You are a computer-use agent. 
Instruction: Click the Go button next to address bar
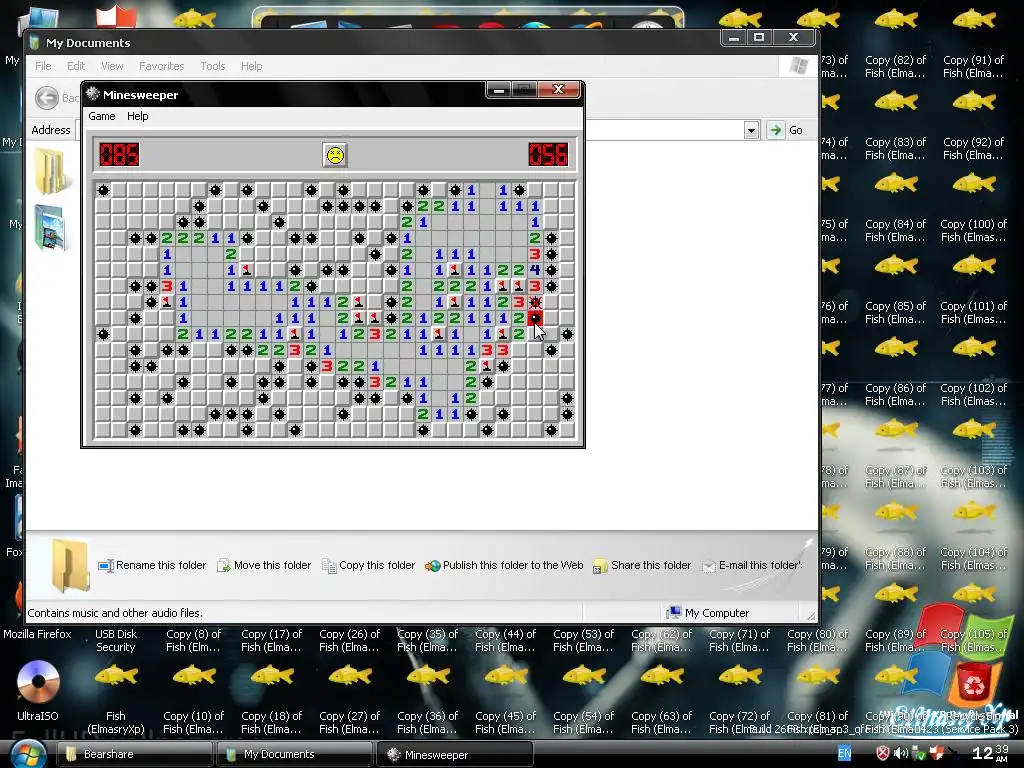pyautogui.click(x=786, y=130)
